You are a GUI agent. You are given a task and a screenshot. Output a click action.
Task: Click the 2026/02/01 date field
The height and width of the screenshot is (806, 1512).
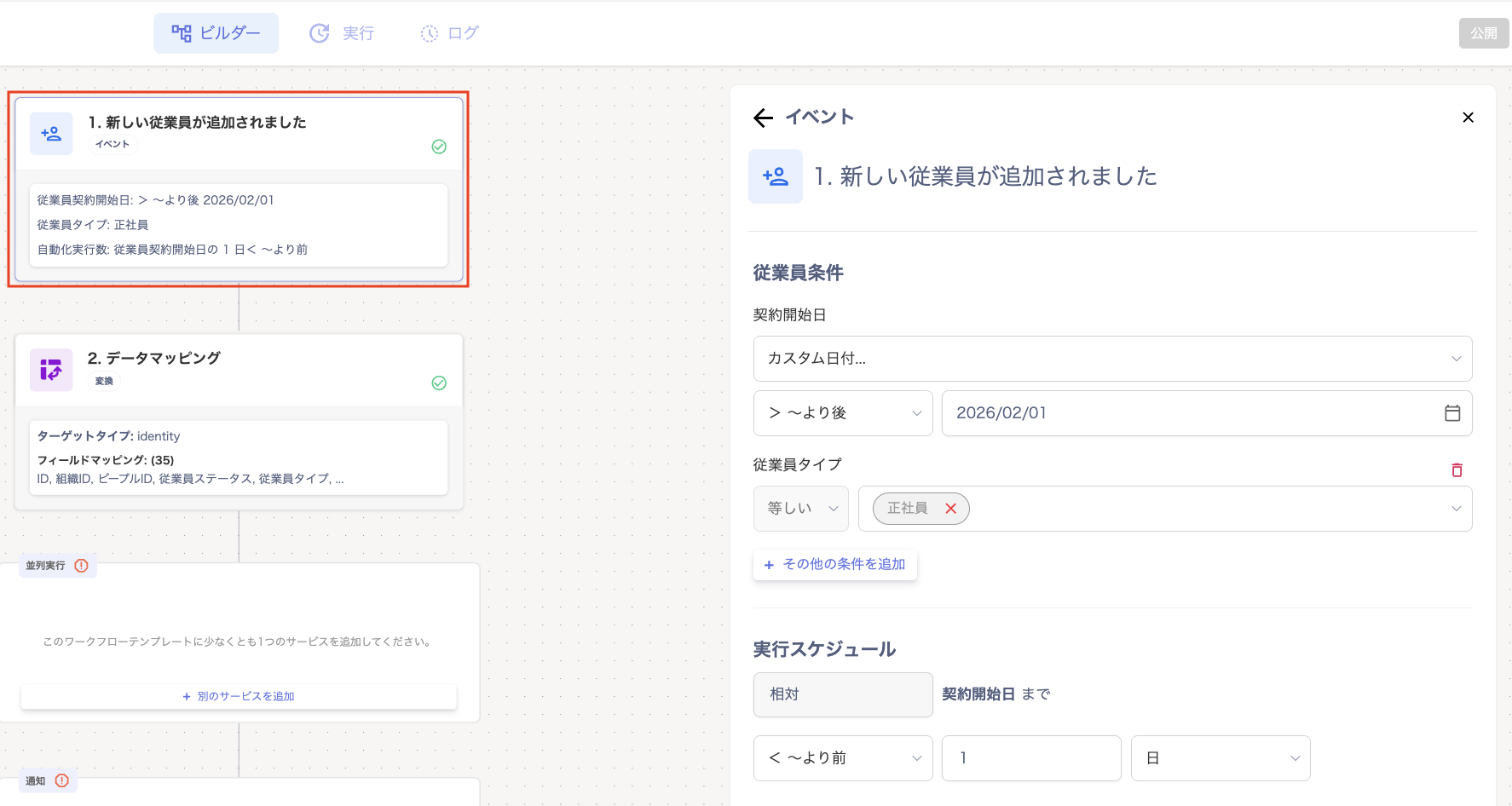point(1207,413)
